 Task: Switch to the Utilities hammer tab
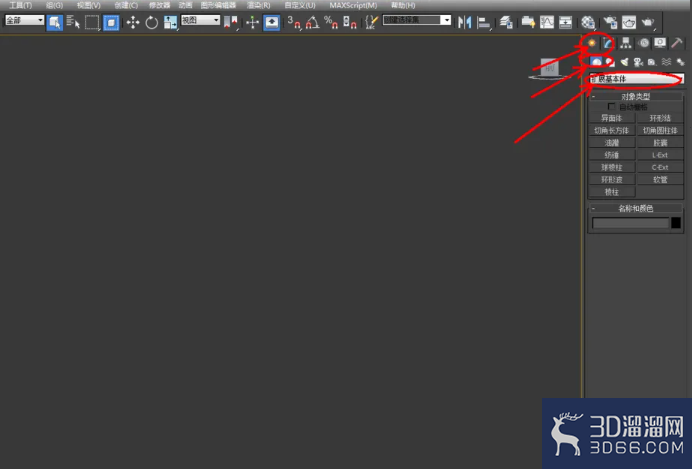677,43
